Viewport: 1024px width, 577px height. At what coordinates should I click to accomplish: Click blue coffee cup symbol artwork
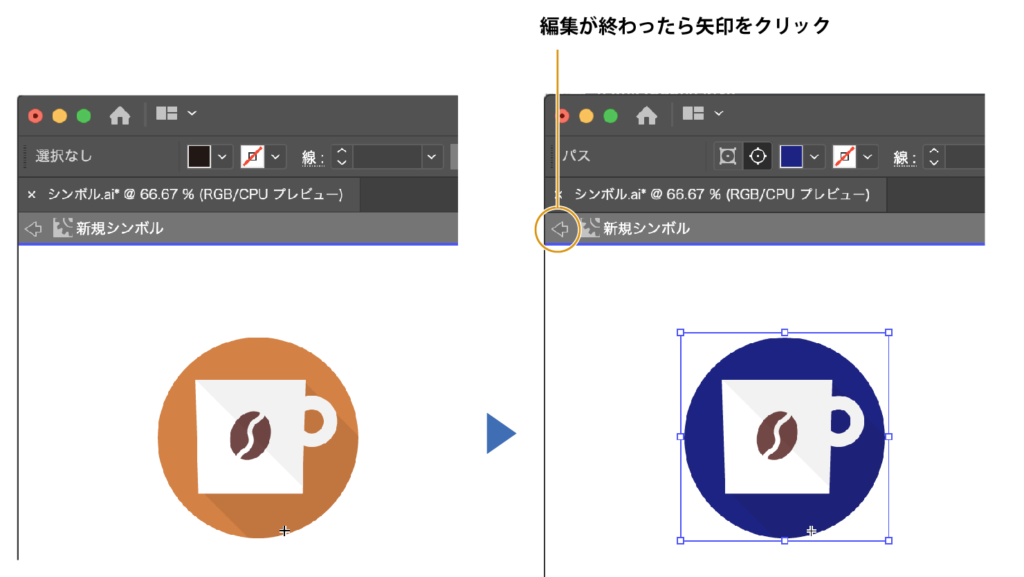pos(784,437)
